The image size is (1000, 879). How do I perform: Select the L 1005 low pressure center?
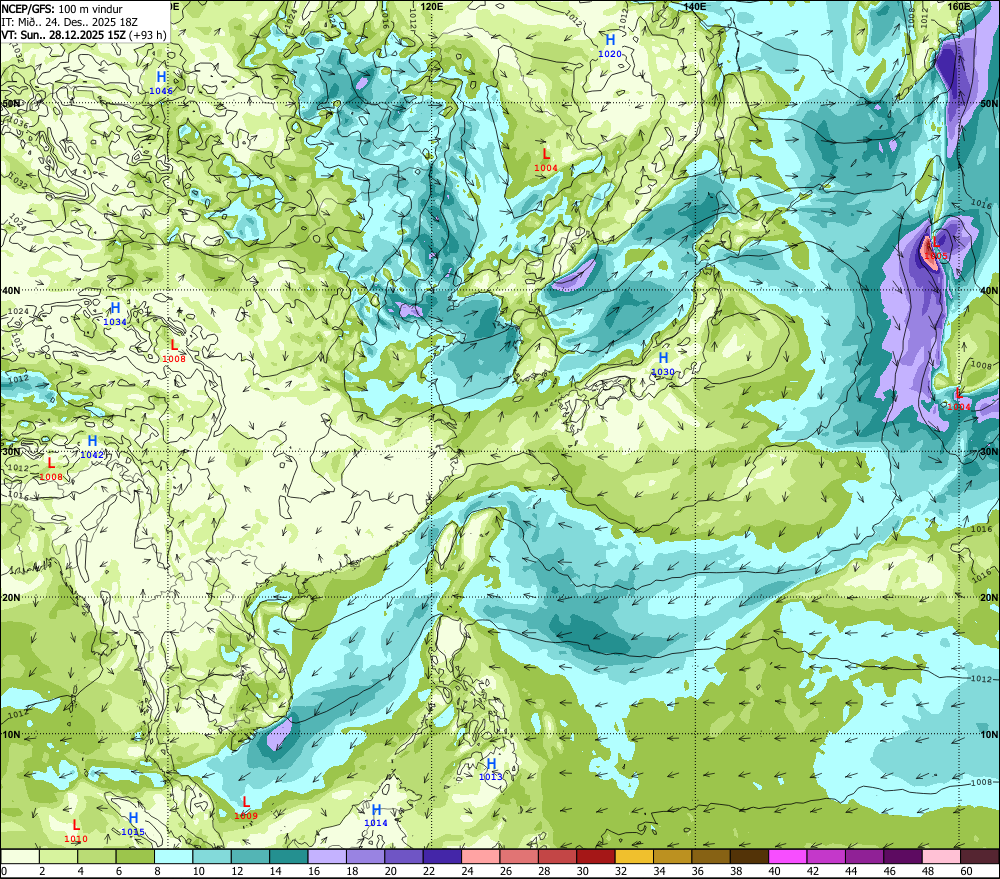pyautogui.click(x=936, y=249)
